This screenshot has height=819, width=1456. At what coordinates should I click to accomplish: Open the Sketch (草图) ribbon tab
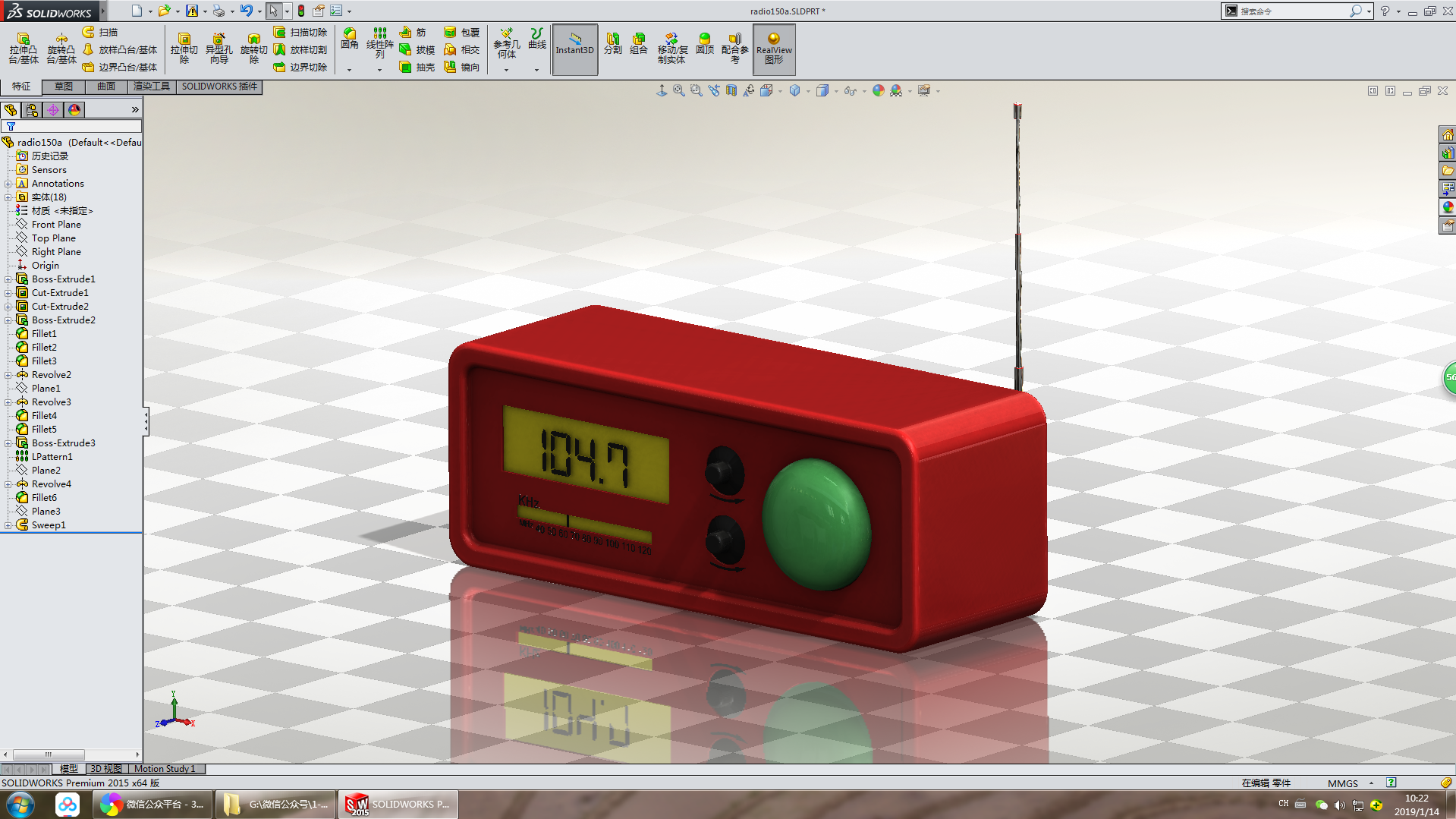click(64, 87)
